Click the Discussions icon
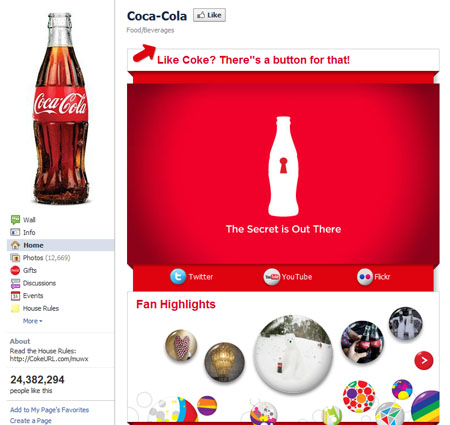 15,283
